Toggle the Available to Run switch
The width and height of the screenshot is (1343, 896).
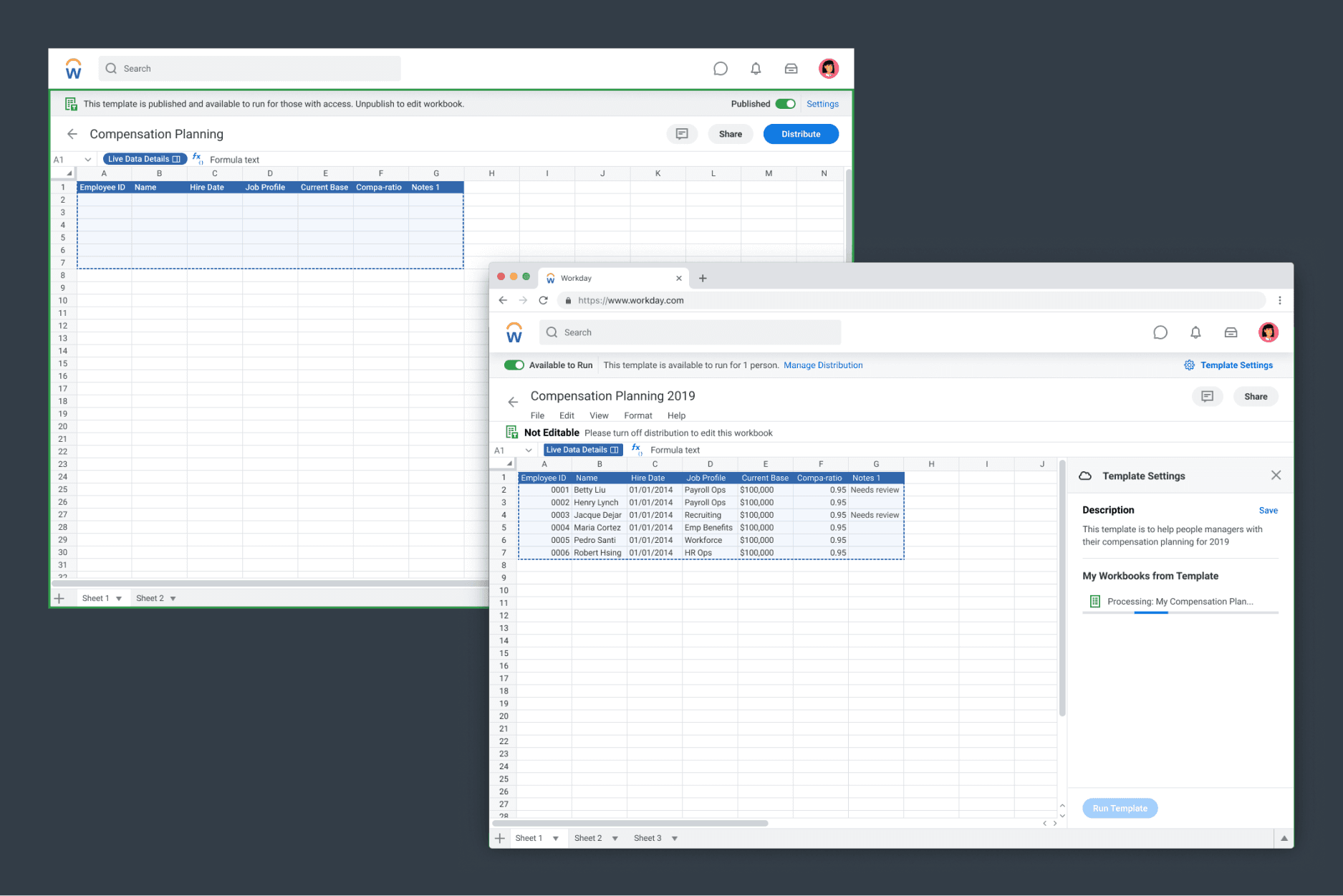coord(514,365)
